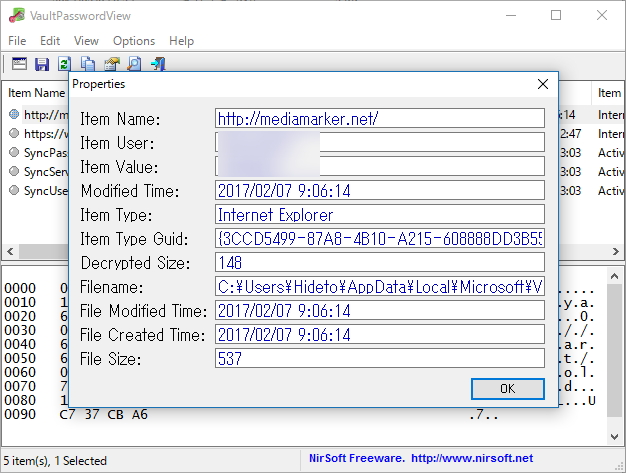626x473 pixels.
Task: Click the Item User field
Action: (x=380, y=142)
